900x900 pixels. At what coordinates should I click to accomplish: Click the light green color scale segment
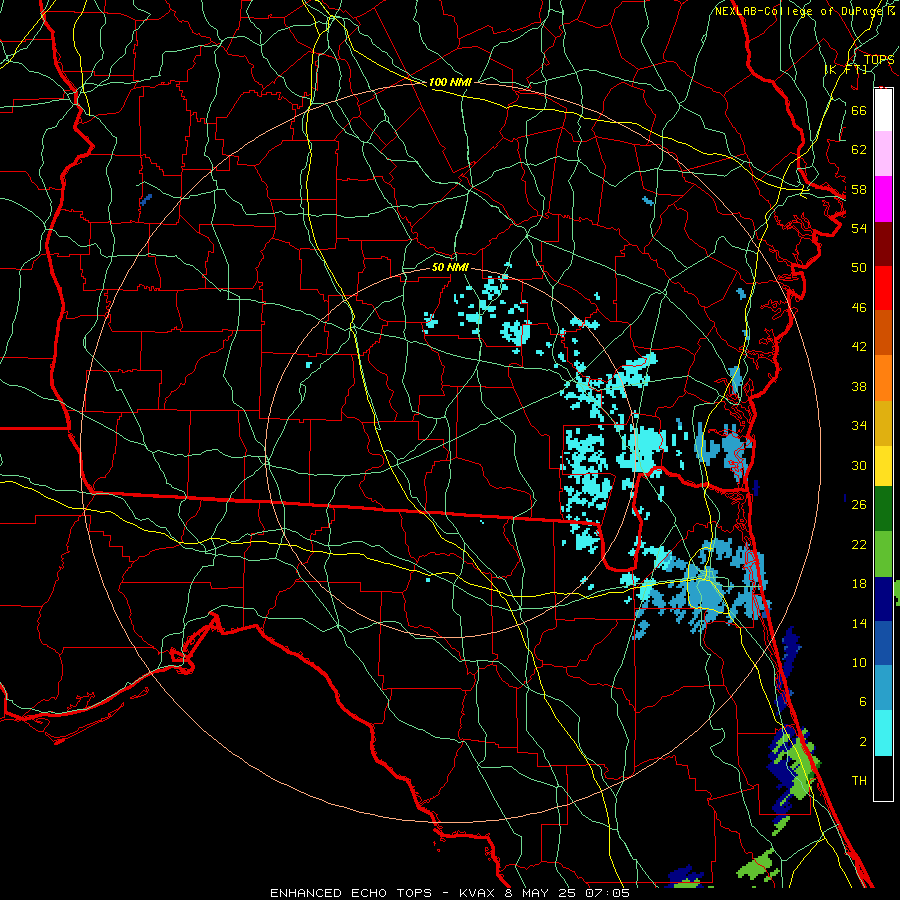point(883,554)
